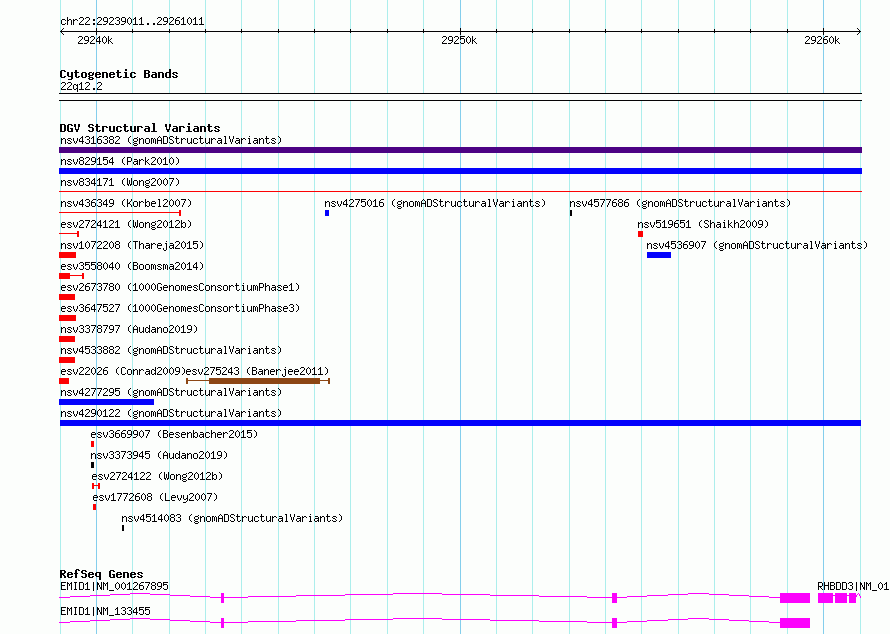Select the RHBDD3 magenta exon blocks
The width and height of the screenshot is (890, 634).
[837, 598]
